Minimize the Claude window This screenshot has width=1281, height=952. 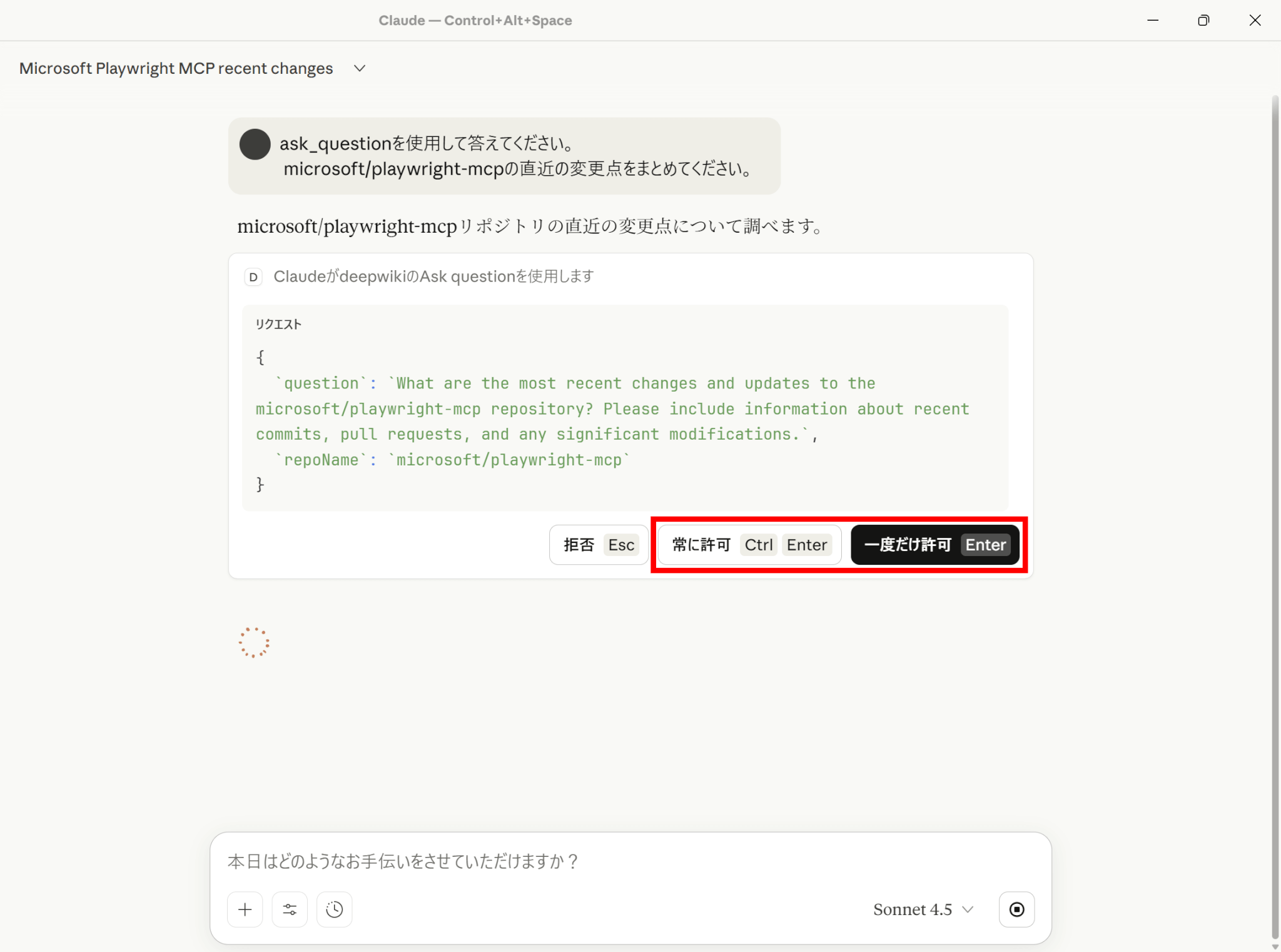(1153, 21)
